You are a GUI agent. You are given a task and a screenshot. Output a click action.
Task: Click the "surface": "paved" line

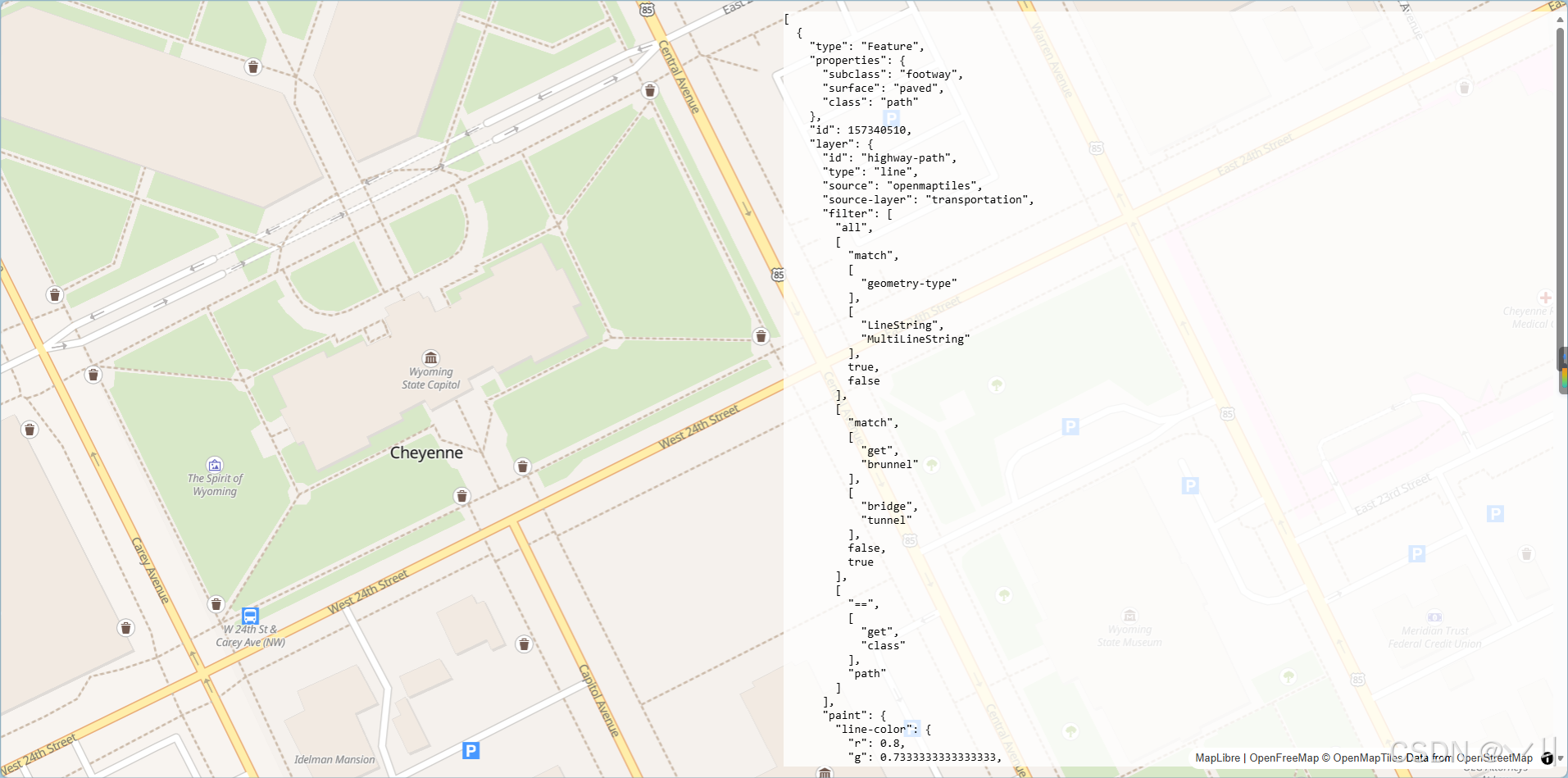[883, 89]
